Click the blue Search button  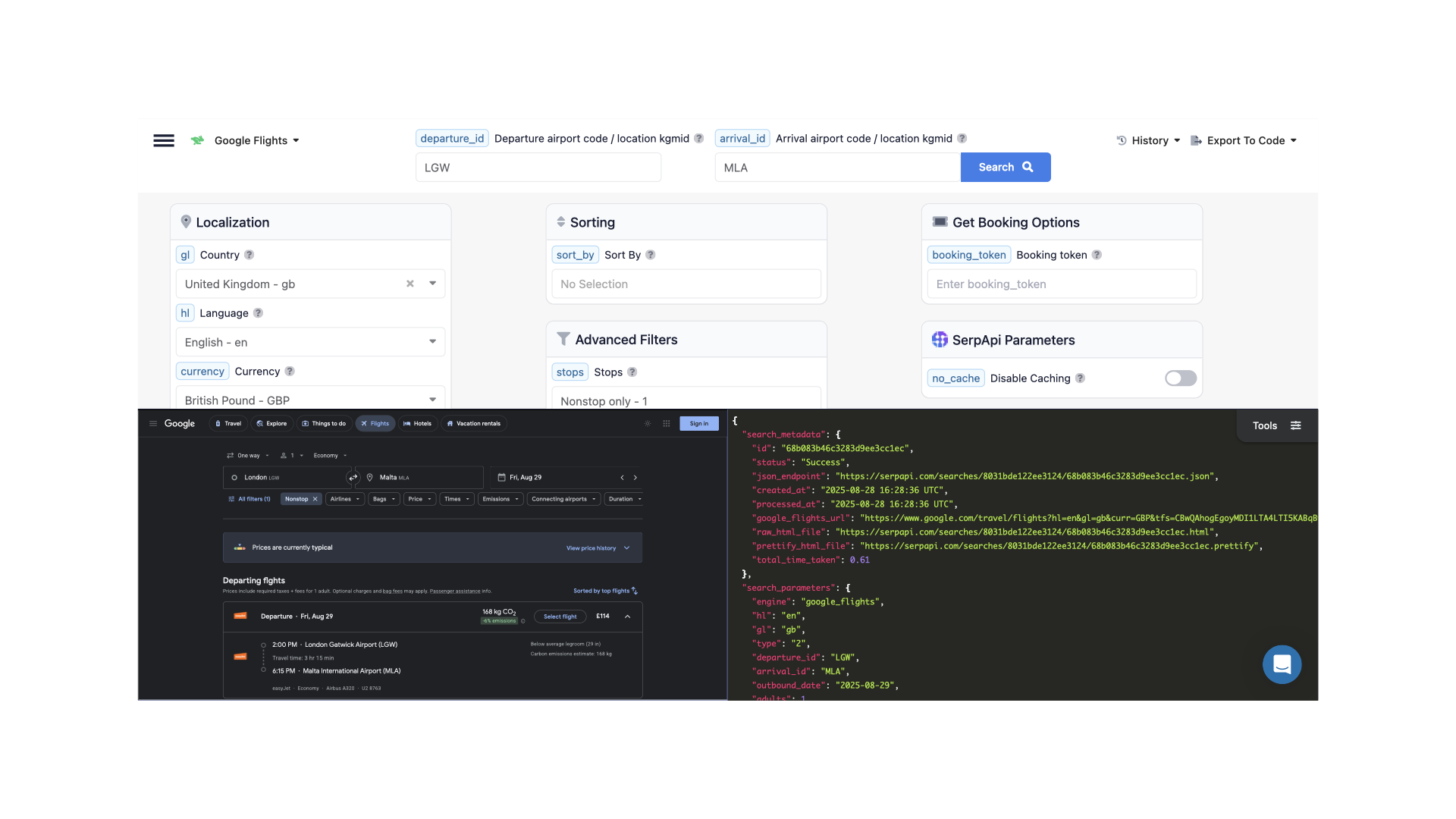pyautogui.click(x=1006, y=167)
